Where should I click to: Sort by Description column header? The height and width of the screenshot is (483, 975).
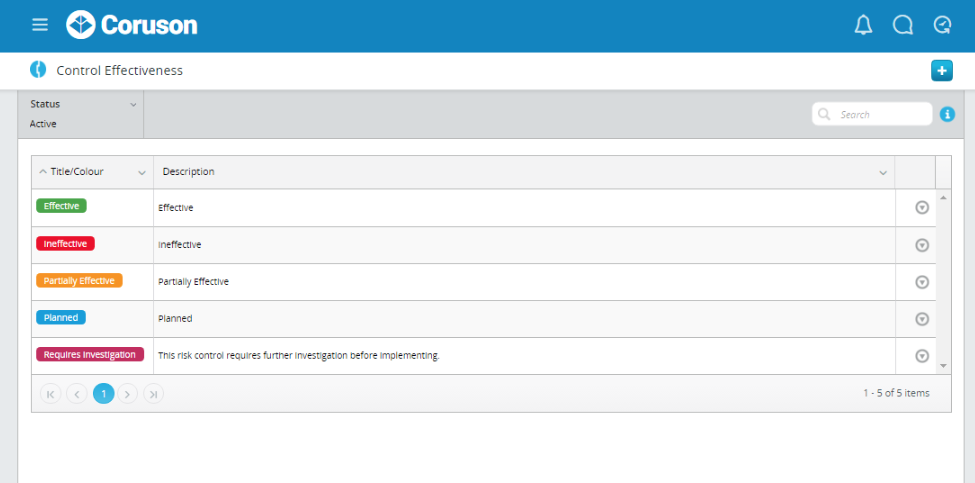pos(188,172)
